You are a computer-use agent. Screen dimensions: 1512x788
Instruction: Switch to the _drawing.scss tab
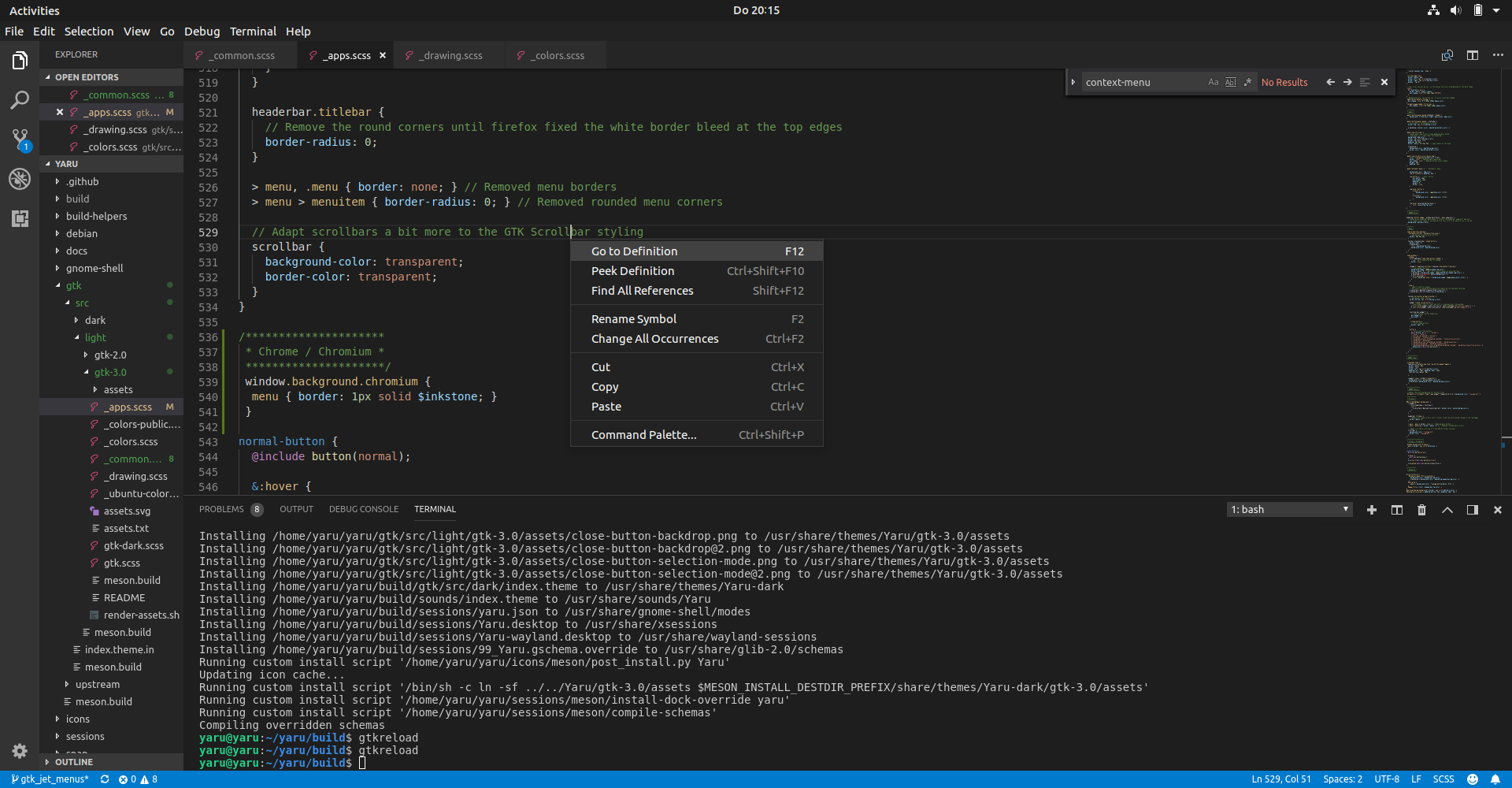[450, 55]
